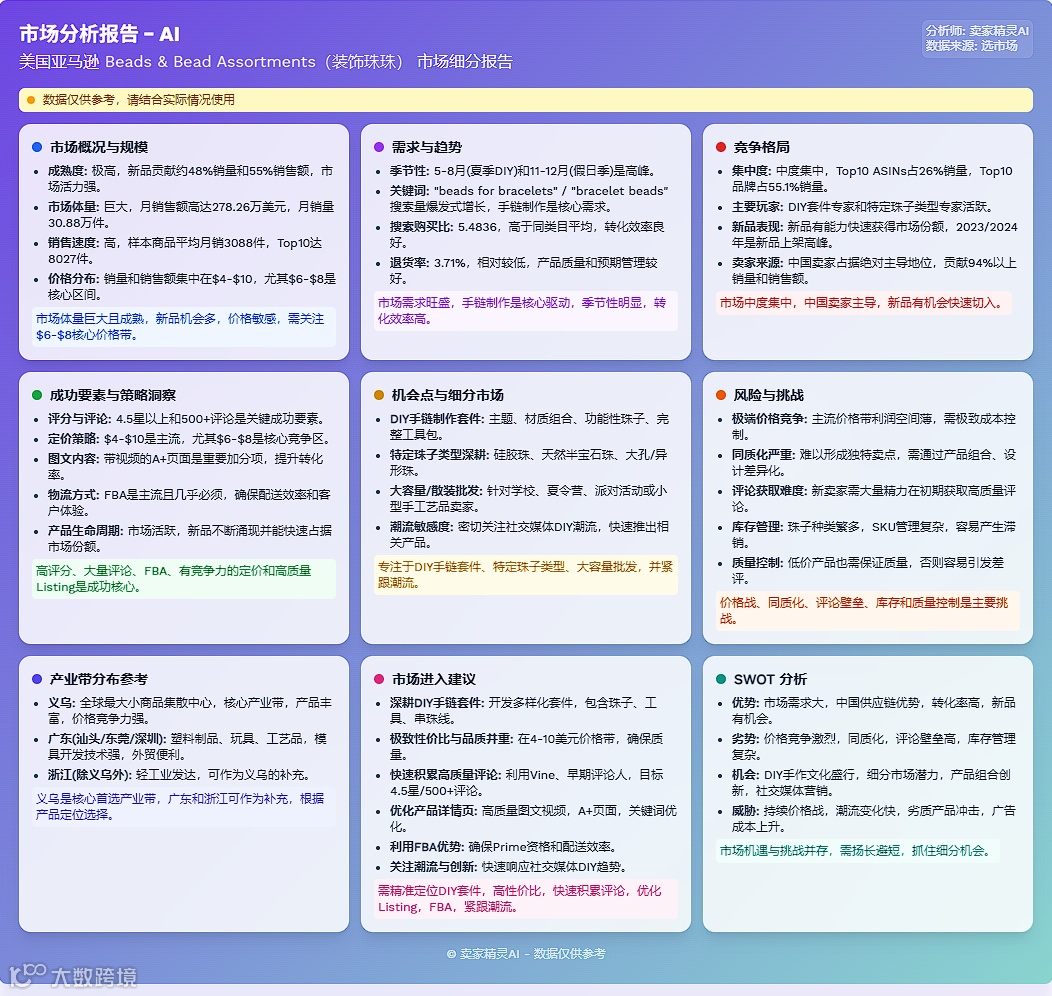Click the 广东(汕头/东莞/深圳) bullet
This screenshot has height=996, width=1052.
pyautogui.click(x=188, y=746)
